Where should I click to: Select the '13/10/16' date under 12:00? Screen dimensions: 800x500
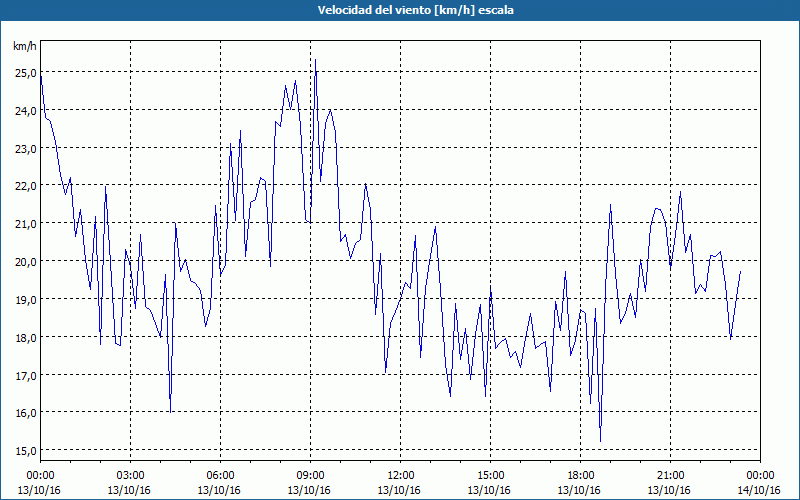pos(399,490)
